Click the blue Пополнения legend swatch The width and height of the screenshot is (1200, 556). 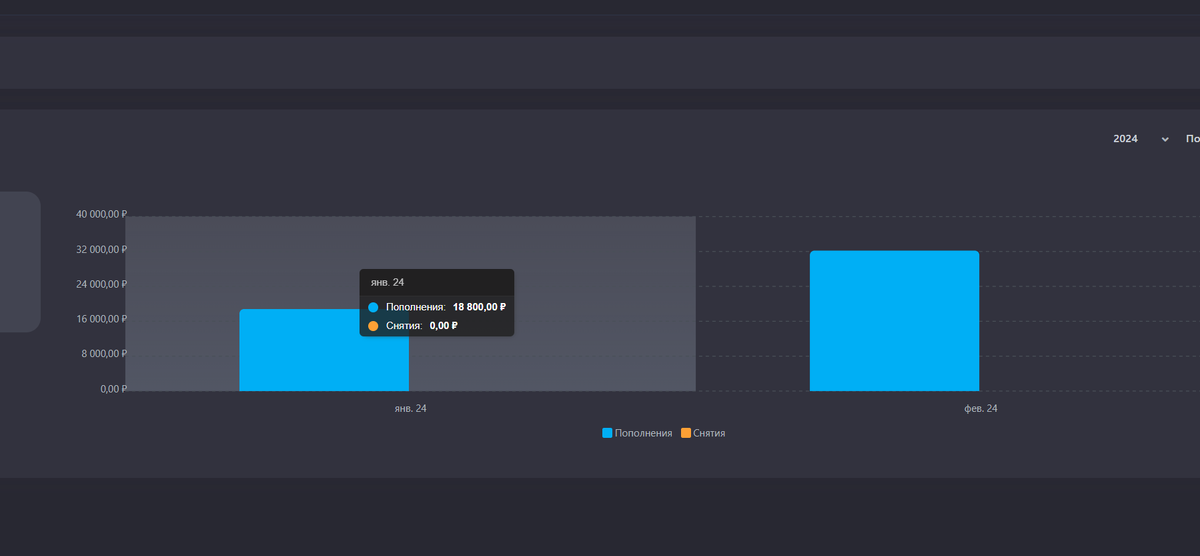point(607,433)
